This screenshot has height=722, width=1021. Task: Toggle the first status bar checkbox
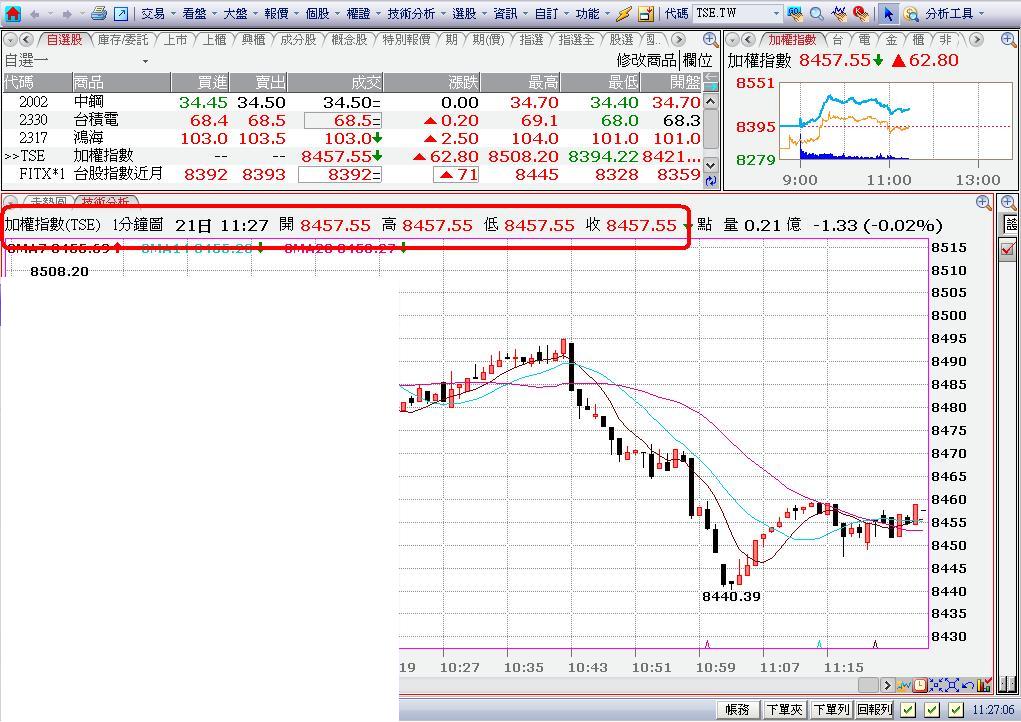pos(908,710)
